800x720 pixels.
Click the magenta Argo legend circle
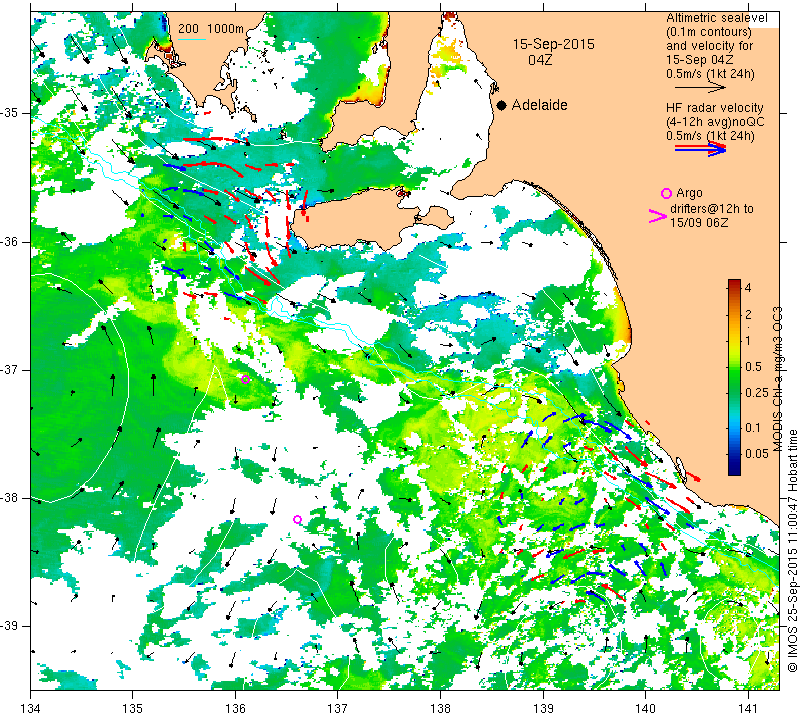[666, 193]
